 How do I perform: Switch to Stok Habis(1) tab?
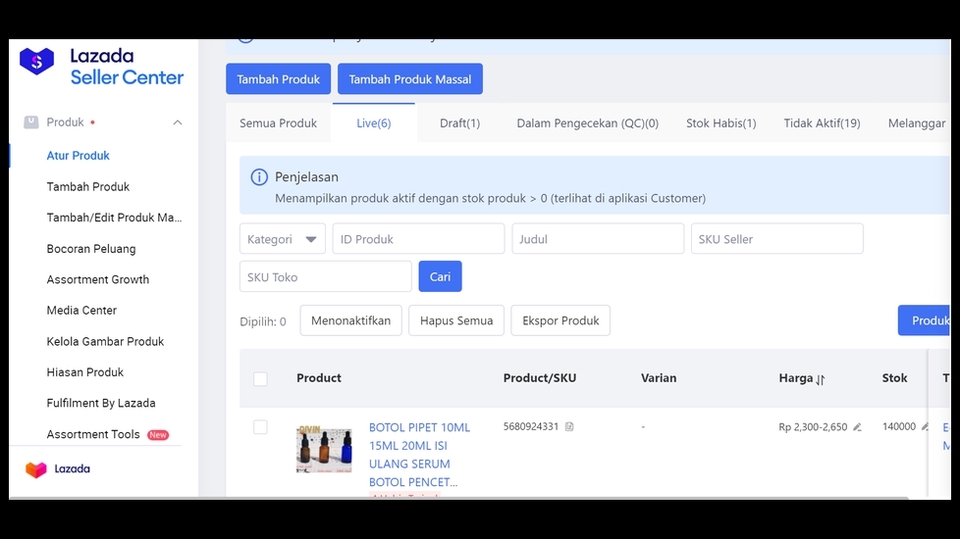[721, 123]
